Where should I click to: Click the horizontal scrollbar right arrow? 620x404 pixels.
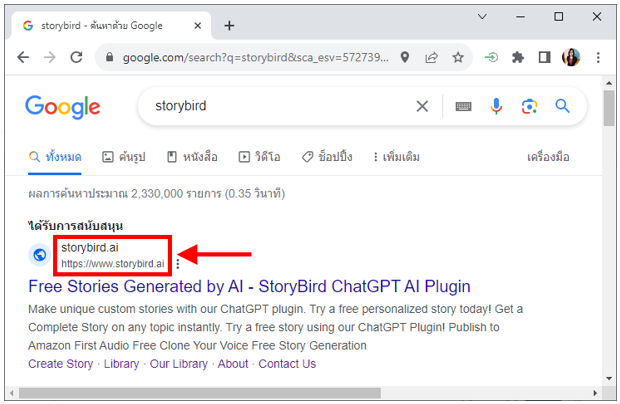pos(595,393)
